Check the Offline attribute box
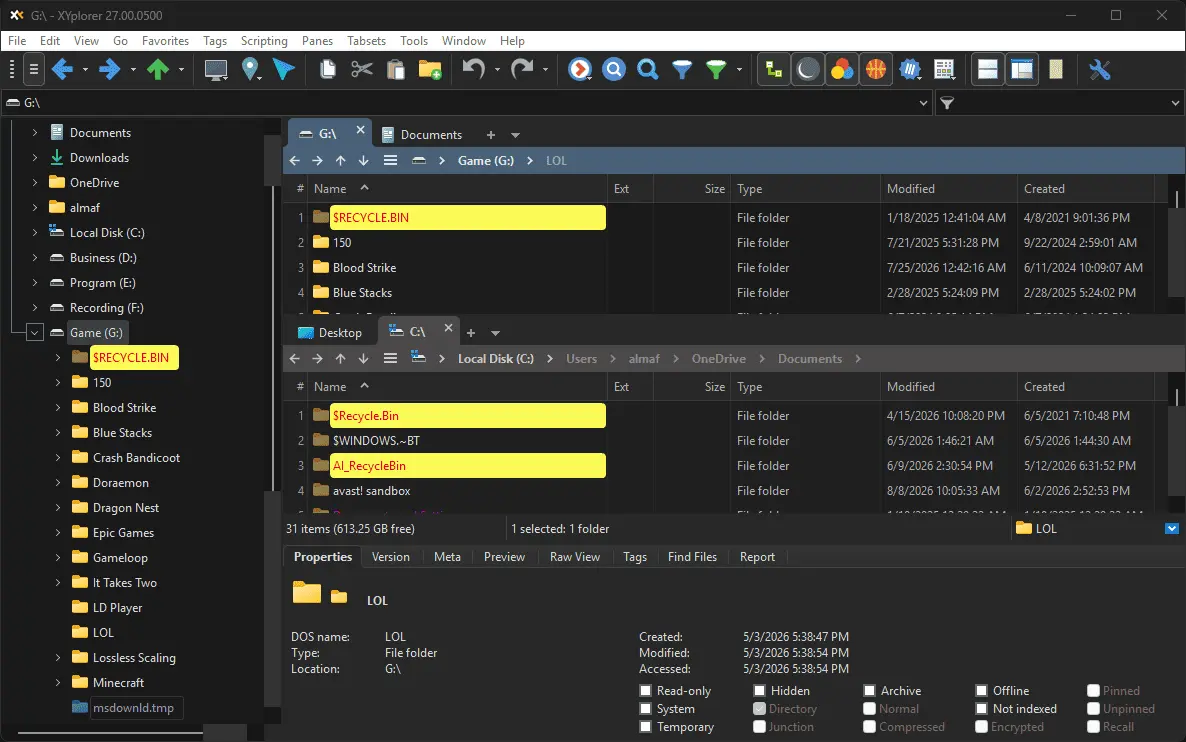This screenshot has height=742, width=1186. pos(981,691)
